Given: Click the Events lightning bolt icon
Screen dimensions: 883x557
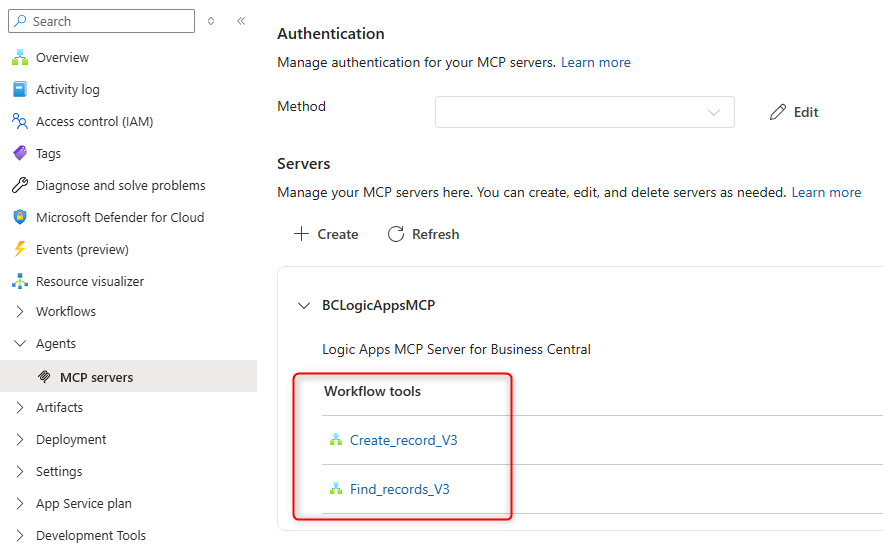Looking at the screenshot, I should click(20, 250).
